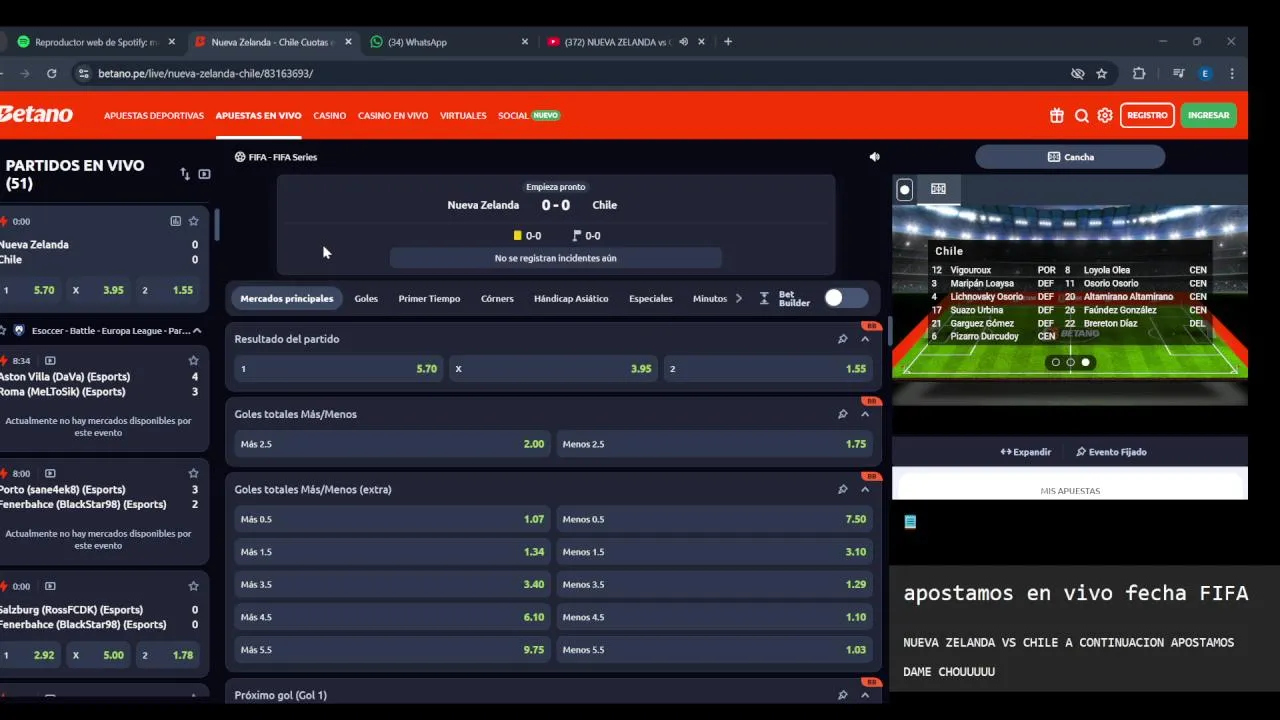
Task: Open browser extensions puzzle icon
Action: coord(1139,73)
